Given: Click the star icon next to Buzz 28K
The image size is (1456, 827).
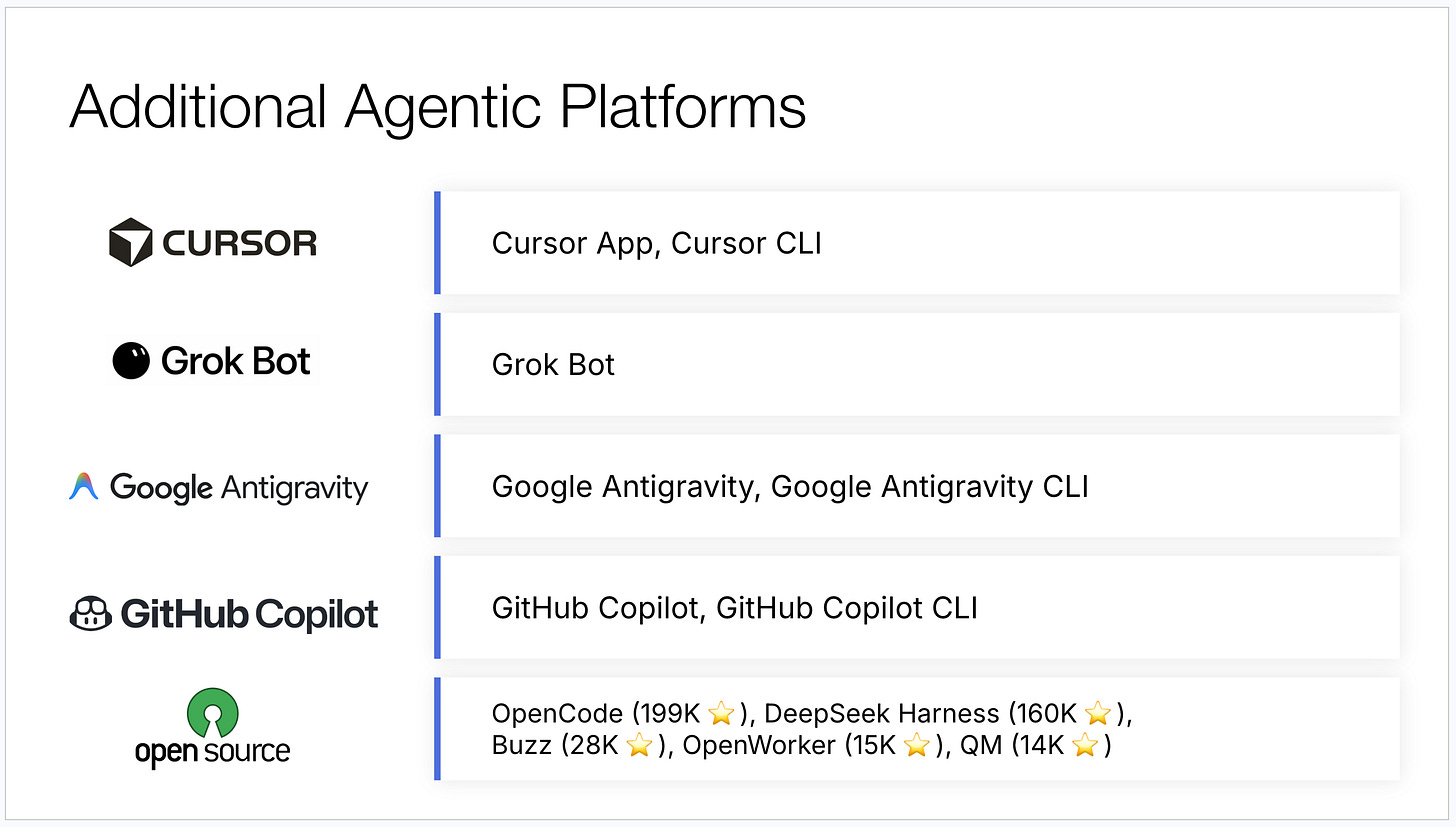Looking at the screenshot, I should tap(640, 746).
